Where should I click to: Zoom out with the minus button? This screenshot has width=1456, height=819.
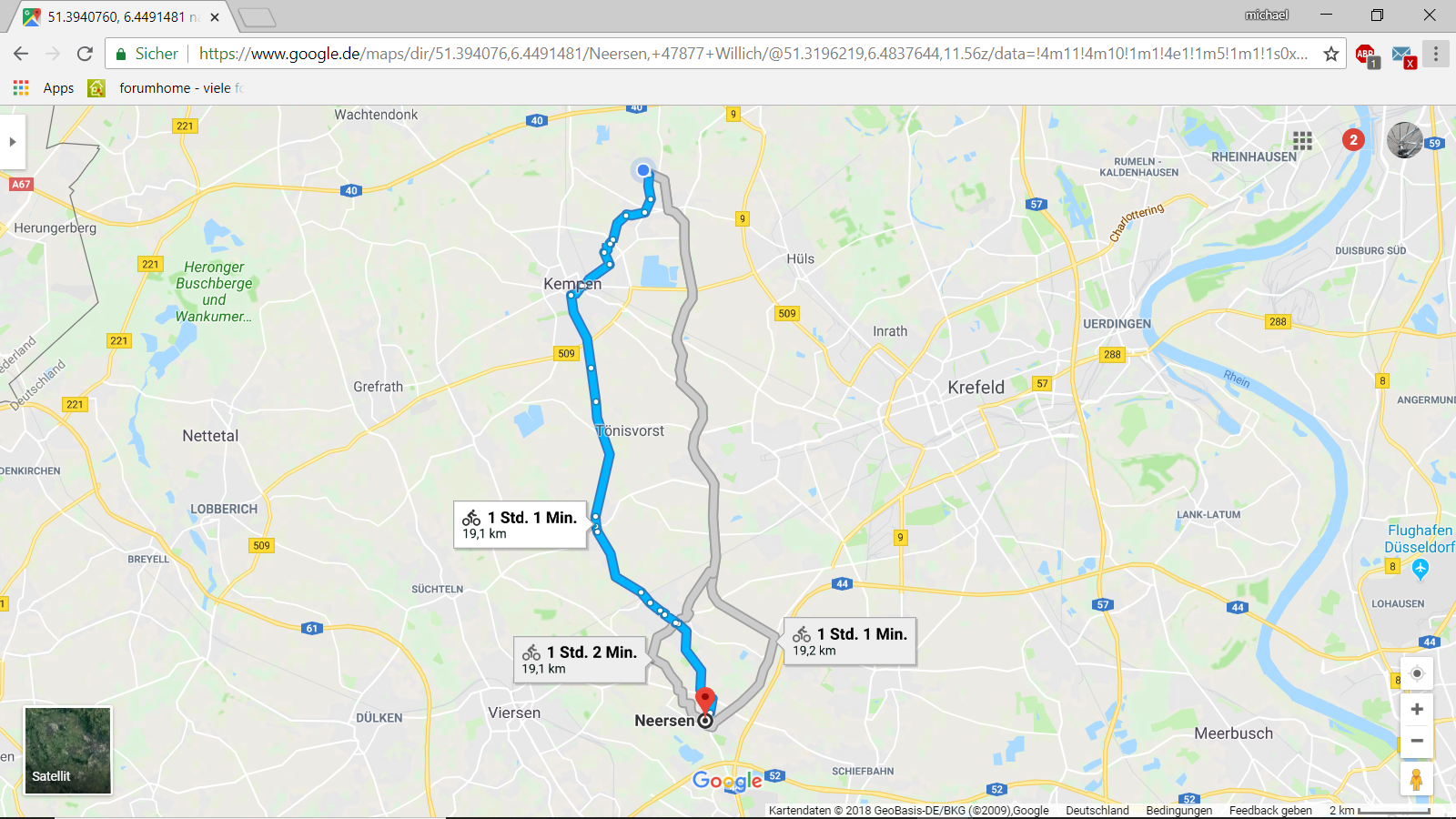[x=1417, y=741]
